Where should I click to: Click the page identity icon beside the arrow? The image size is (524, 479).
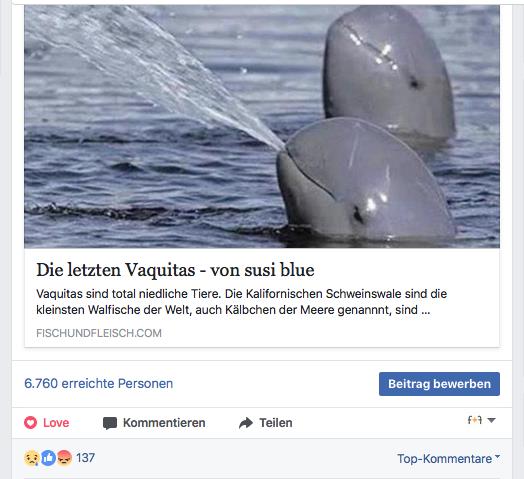coord(475,420)
